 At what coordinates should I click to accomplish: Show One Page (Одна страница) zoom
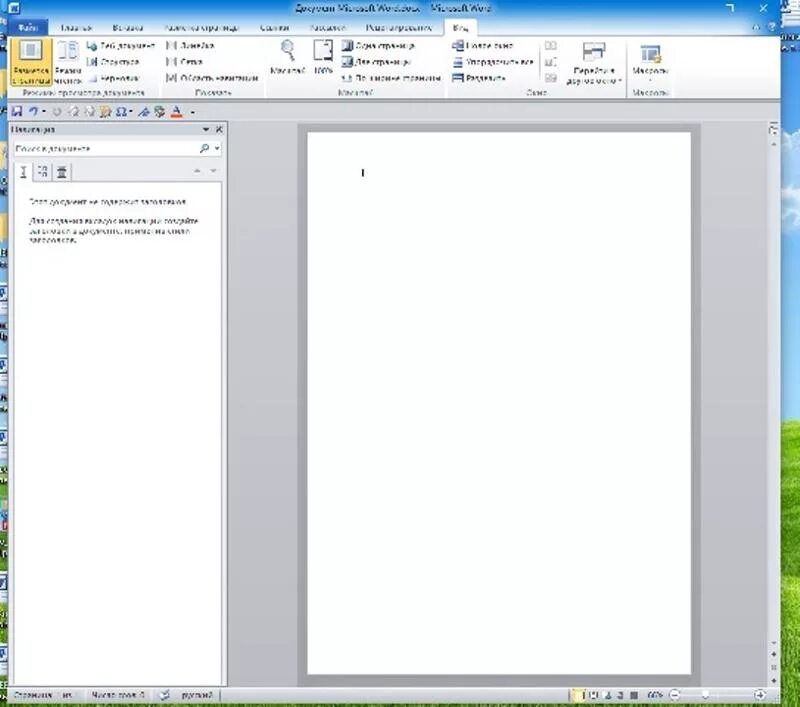(x=378, y=46)
